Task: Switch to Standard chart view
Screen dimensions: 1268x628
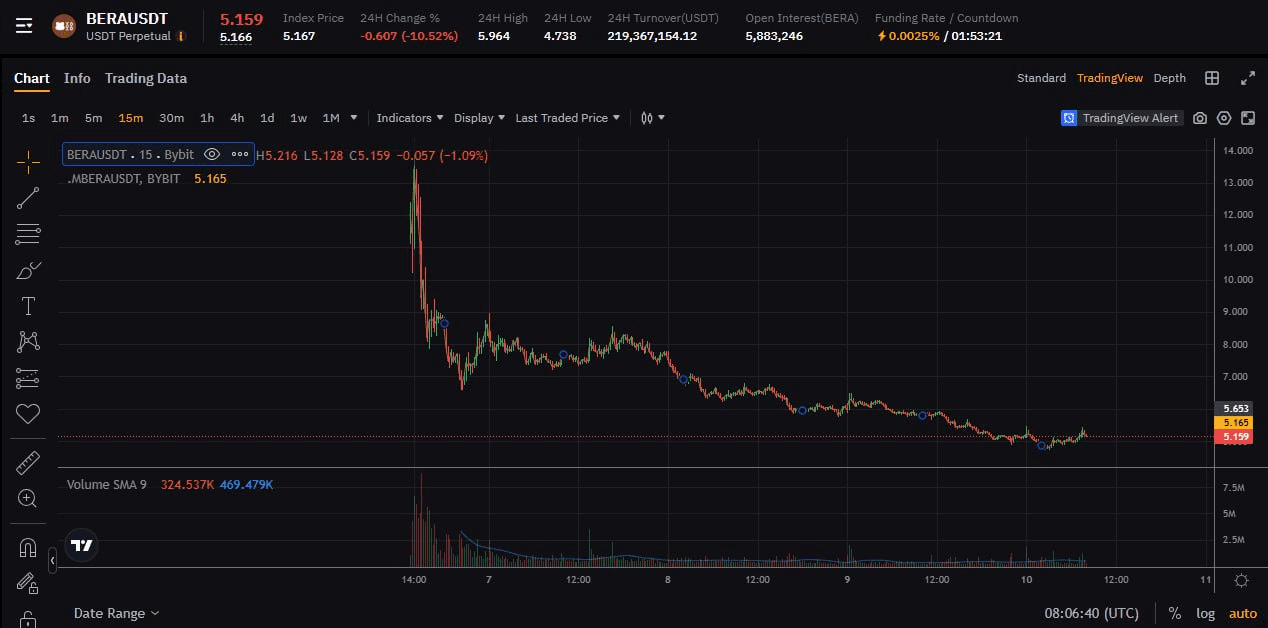Action: (x=1041, y=78)
